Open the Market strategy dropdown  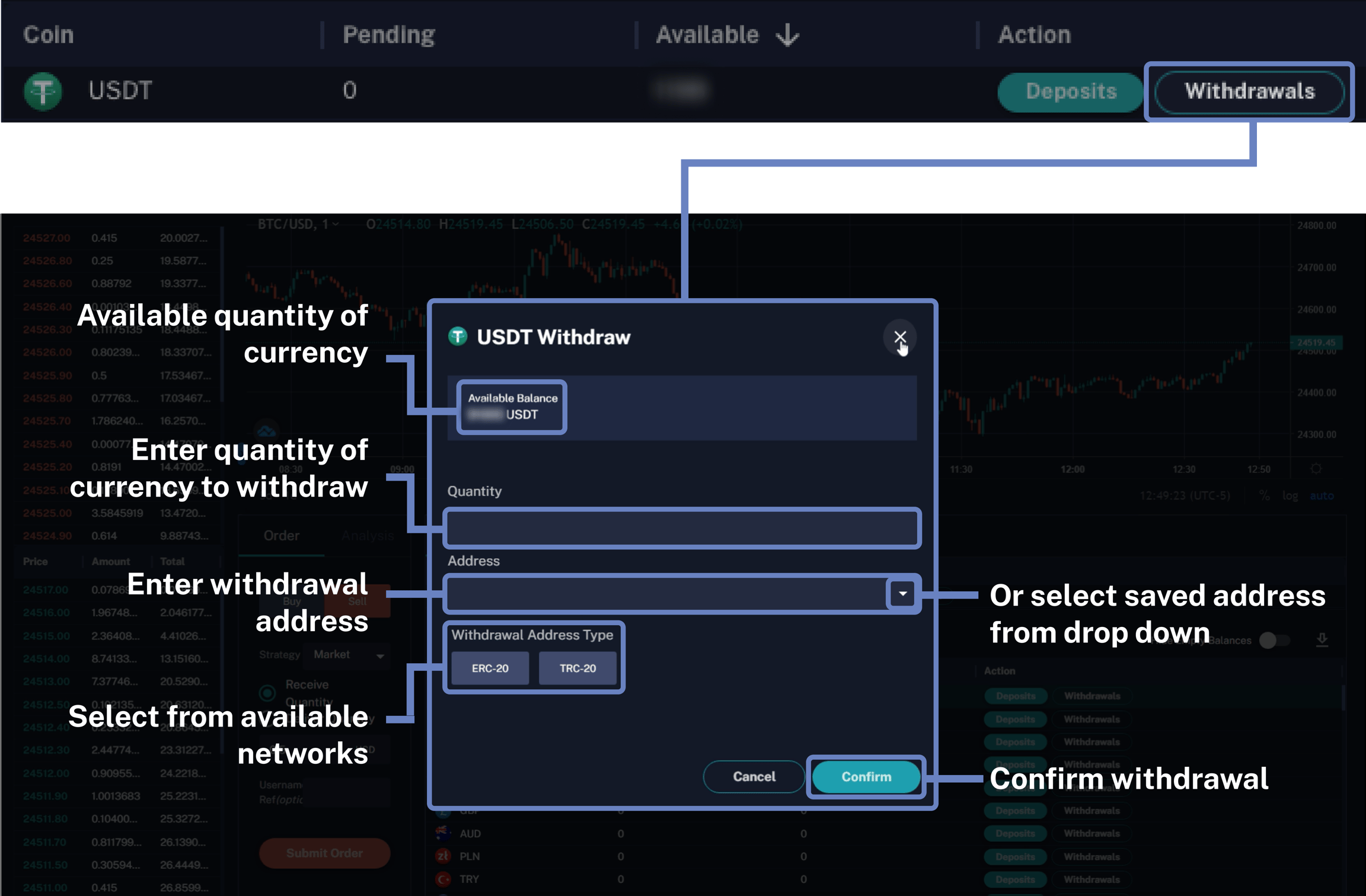(349, 655)
